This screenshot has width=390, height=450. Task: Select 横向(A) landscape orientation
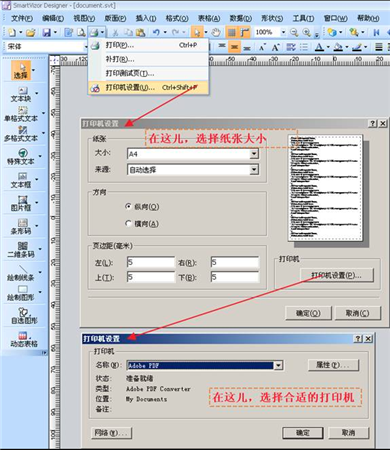point(142,223)
